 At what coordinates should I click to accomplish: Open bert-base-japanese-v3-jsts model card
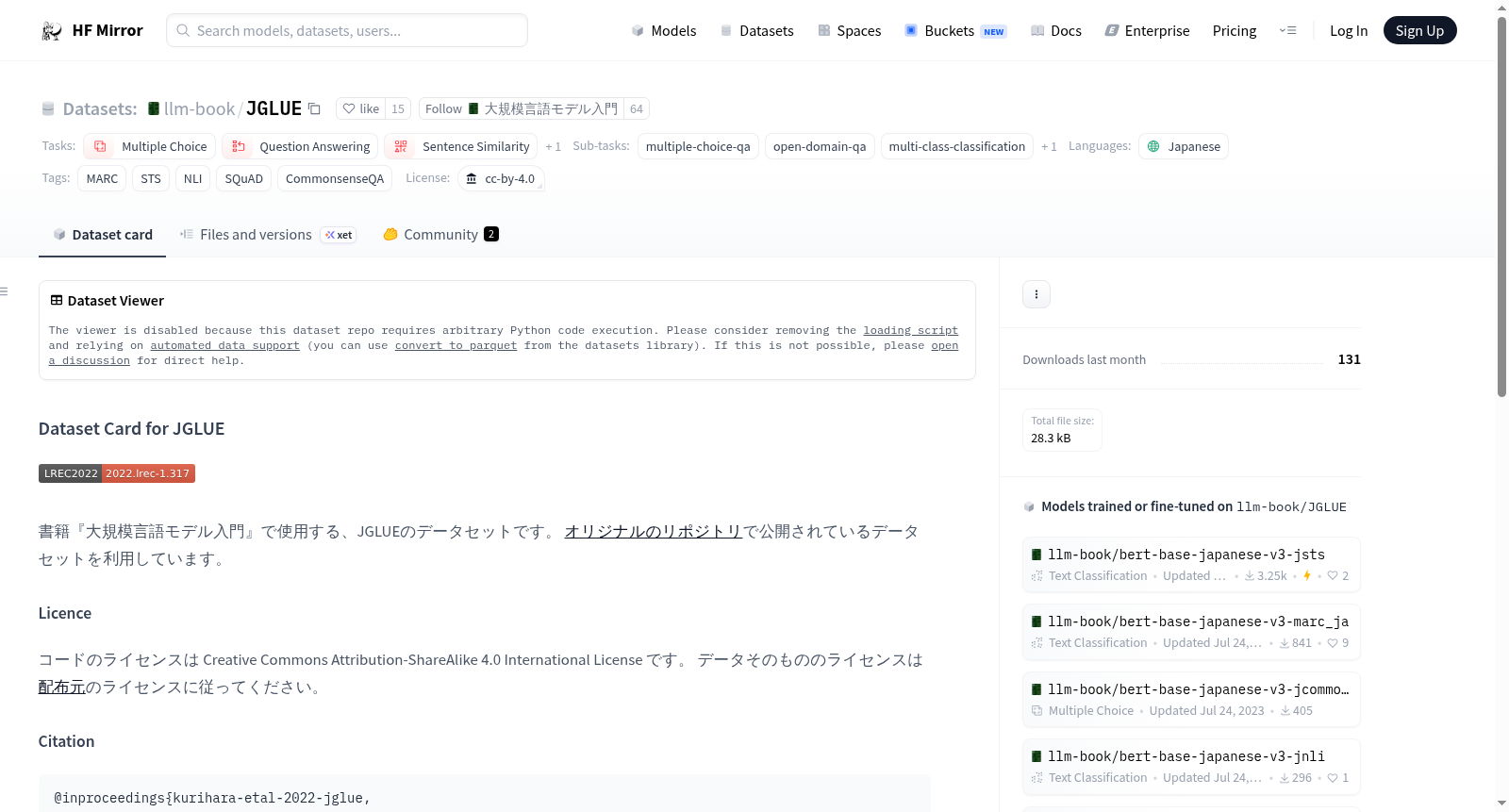tap(1191, 564)
